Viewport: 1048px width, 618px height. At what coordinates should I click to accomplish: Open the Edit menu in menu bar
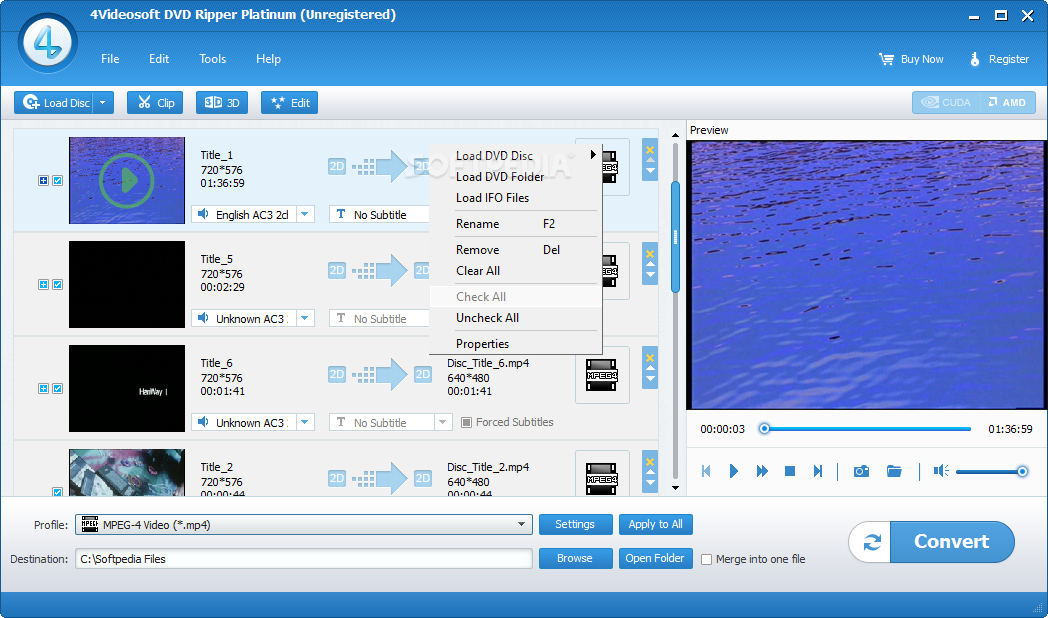pyautogui.click(x=159, y=59)
